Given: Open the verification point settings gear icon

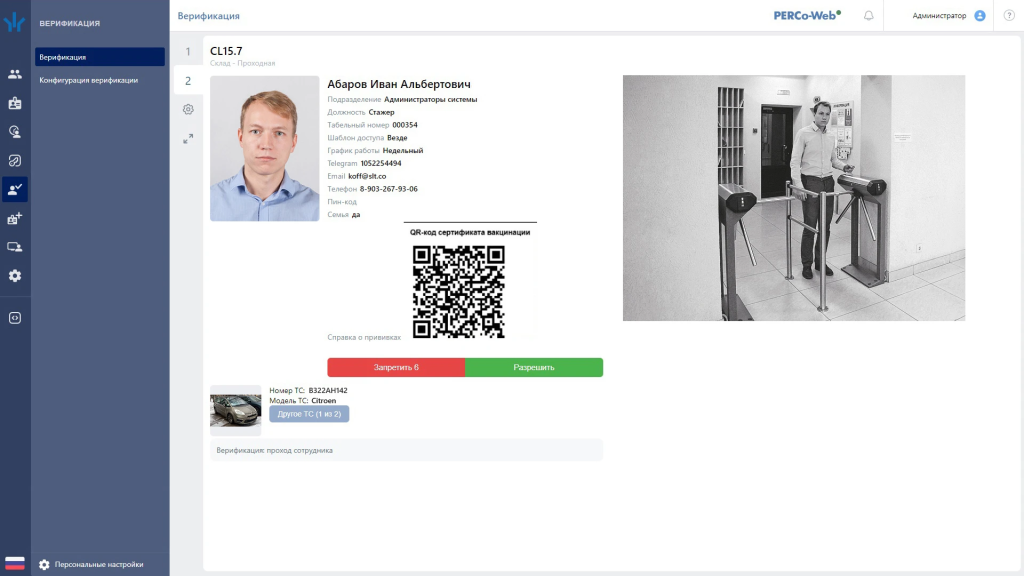Looking at the screenshot, I should point(188,109).
